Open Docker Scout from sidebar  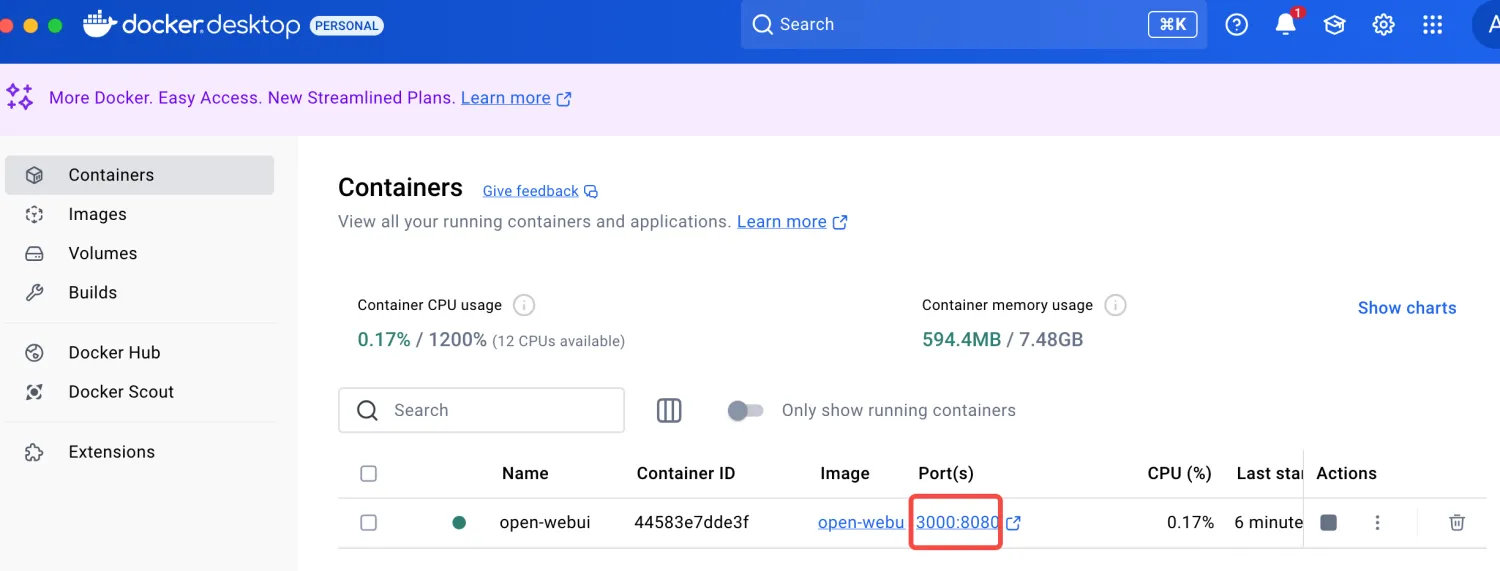pyautogui.click(x=139, y=392)
